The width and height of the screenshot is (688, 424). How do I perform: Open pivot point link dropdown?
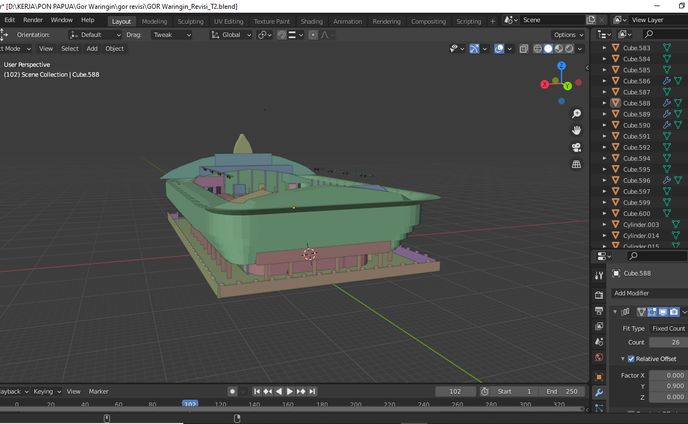[x=265, y=35]
